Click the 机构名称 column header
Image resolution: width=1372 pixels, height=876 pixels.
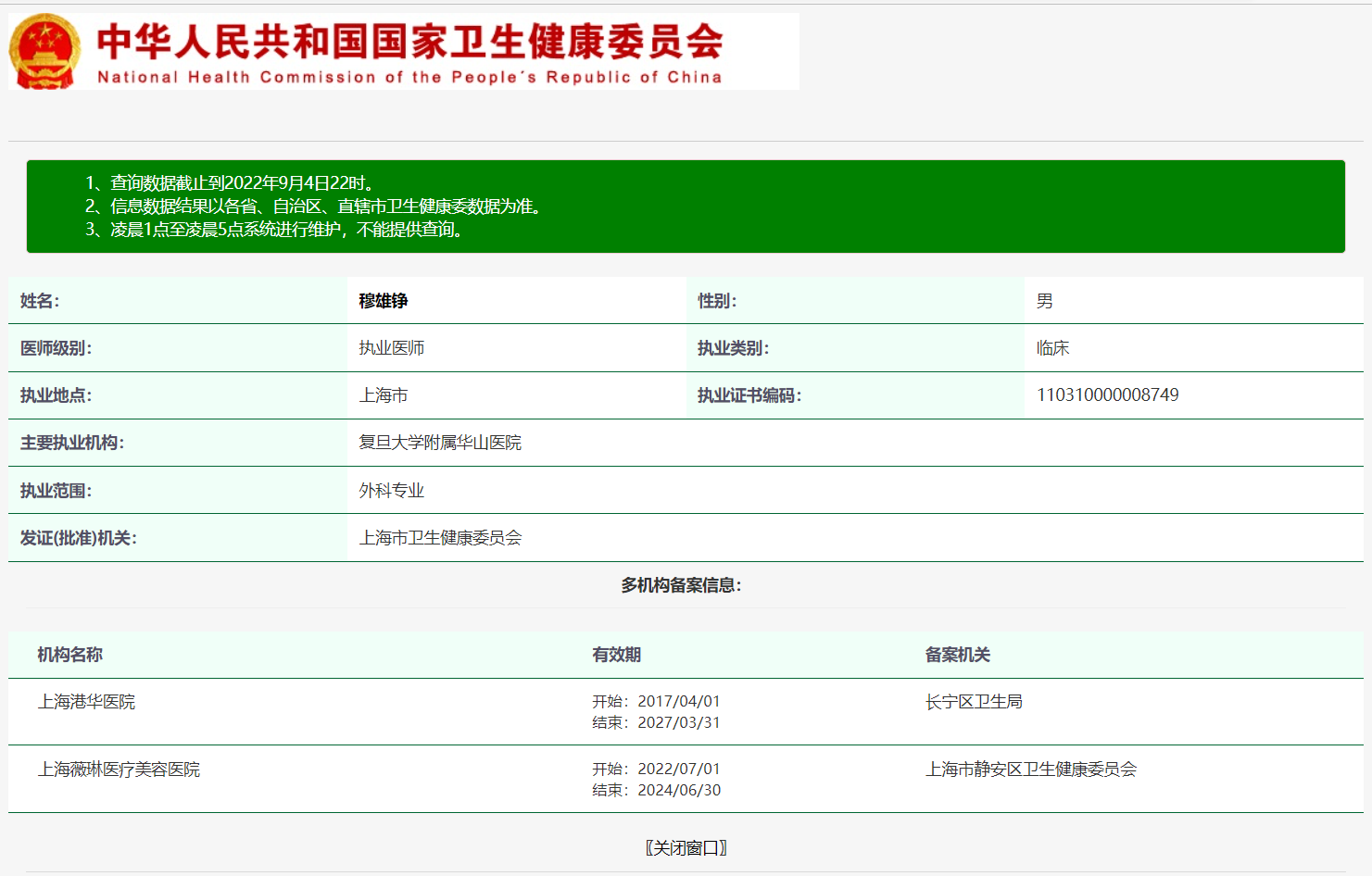69,655
